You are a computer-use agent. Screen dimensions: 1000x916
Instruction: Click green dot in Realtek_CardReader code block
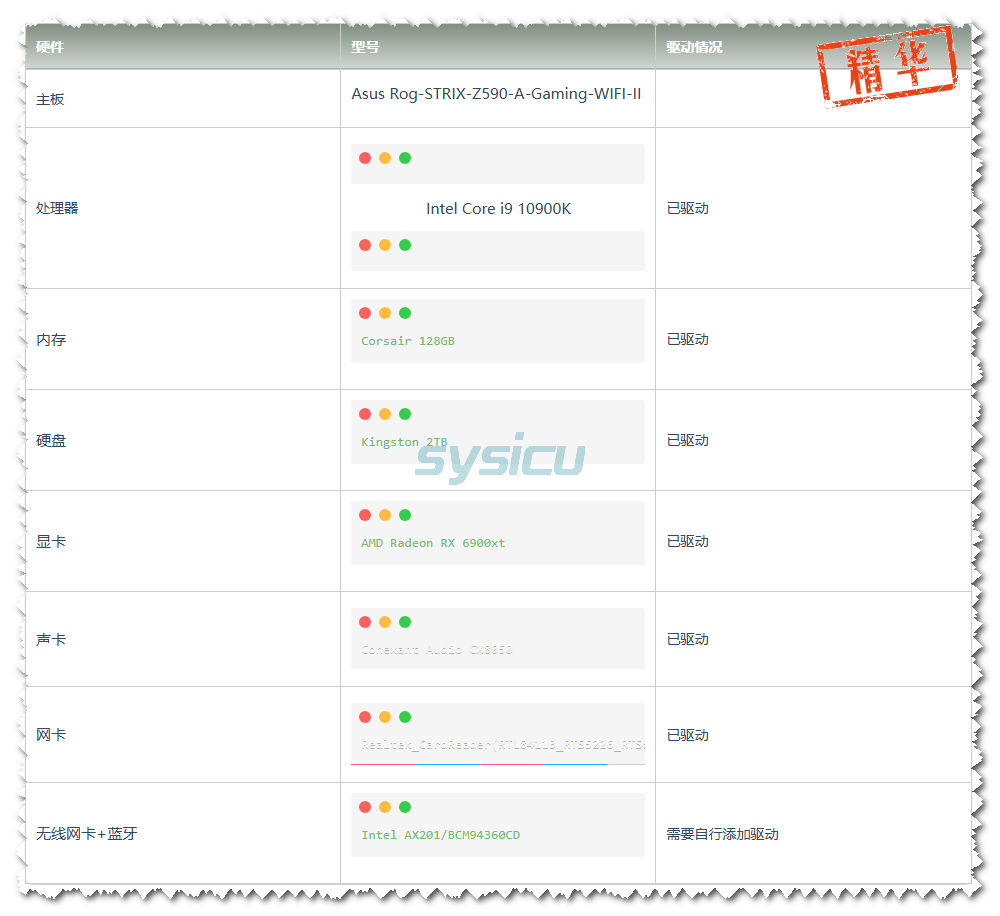pos(405,717)
